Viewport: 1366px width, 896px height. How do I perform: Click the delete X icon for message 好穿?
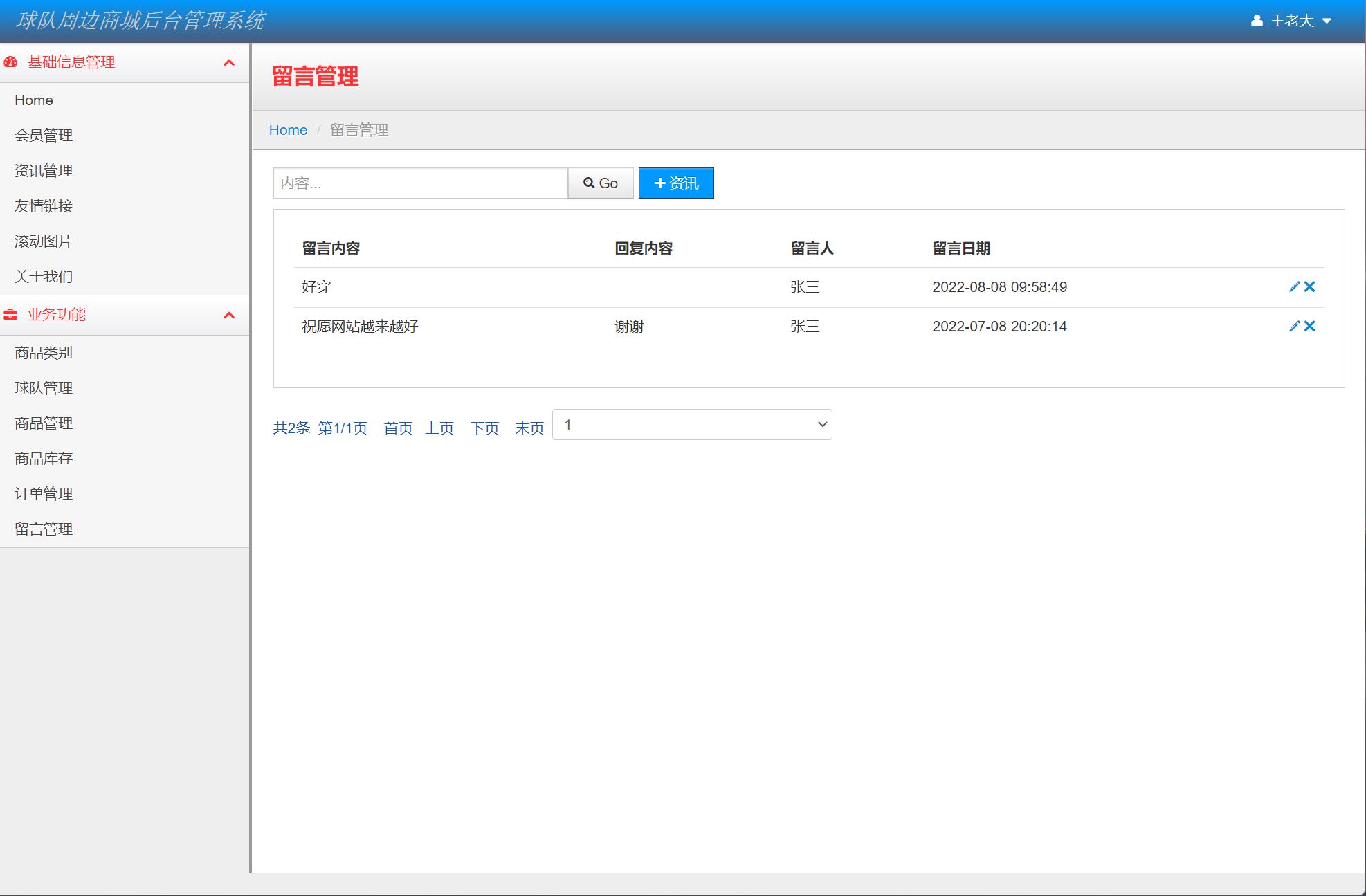click(1310, 286)
